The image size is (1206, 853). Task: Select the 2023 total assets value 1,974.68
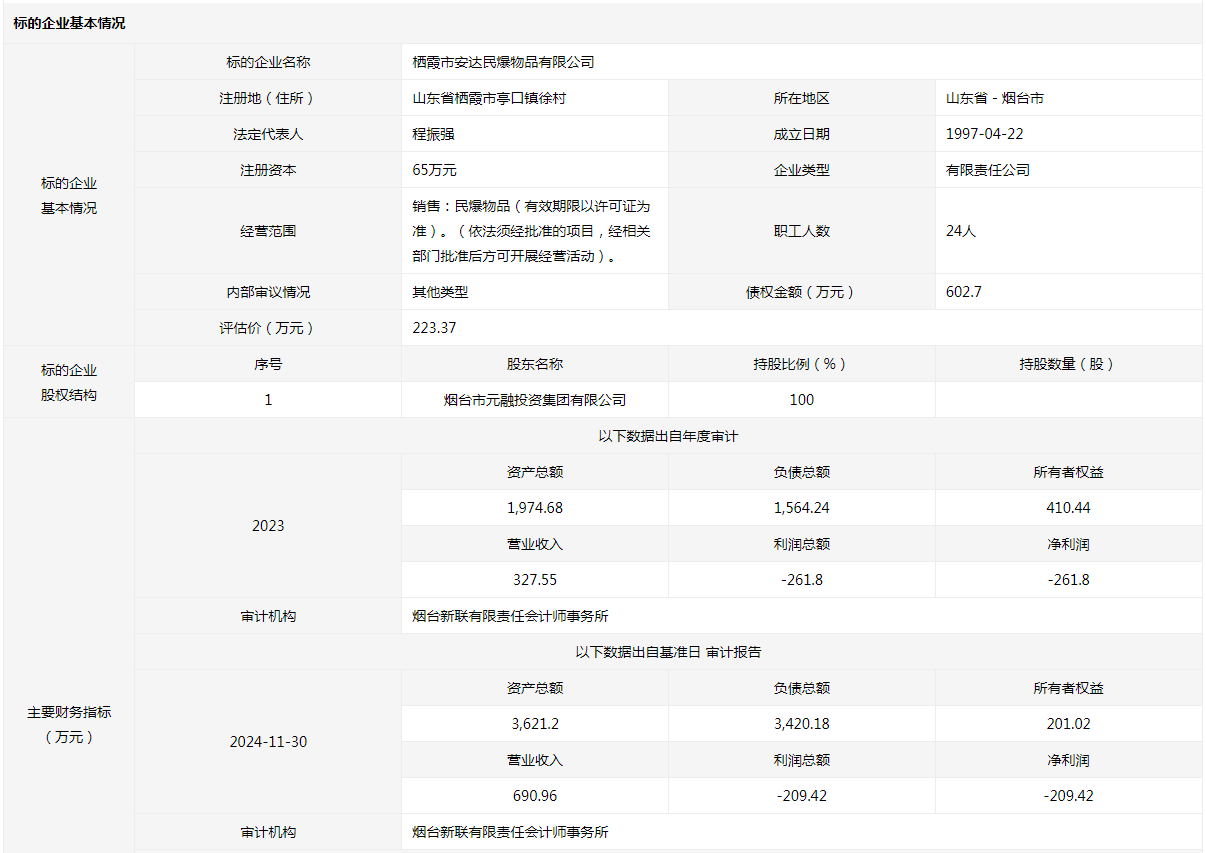click(x=535, y=508)
